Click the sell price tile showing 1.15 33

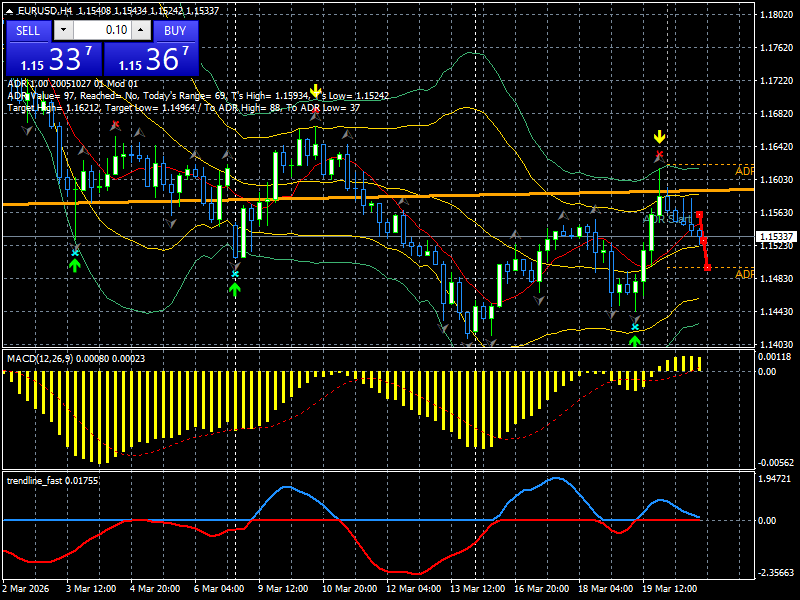pyautogui.click(x=54, y=59)
